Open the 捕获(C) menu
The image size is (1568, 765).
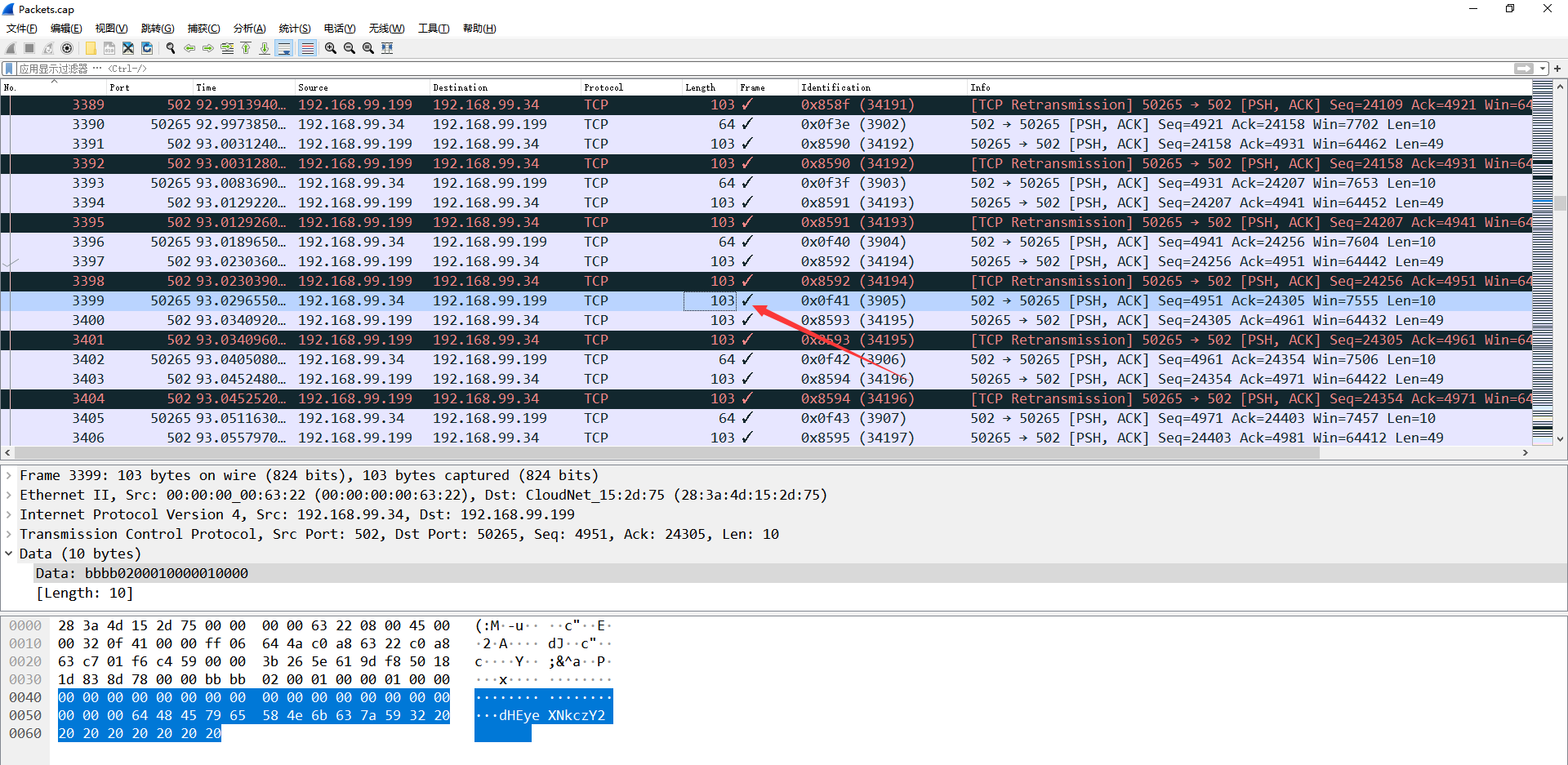tap(203, 29)
